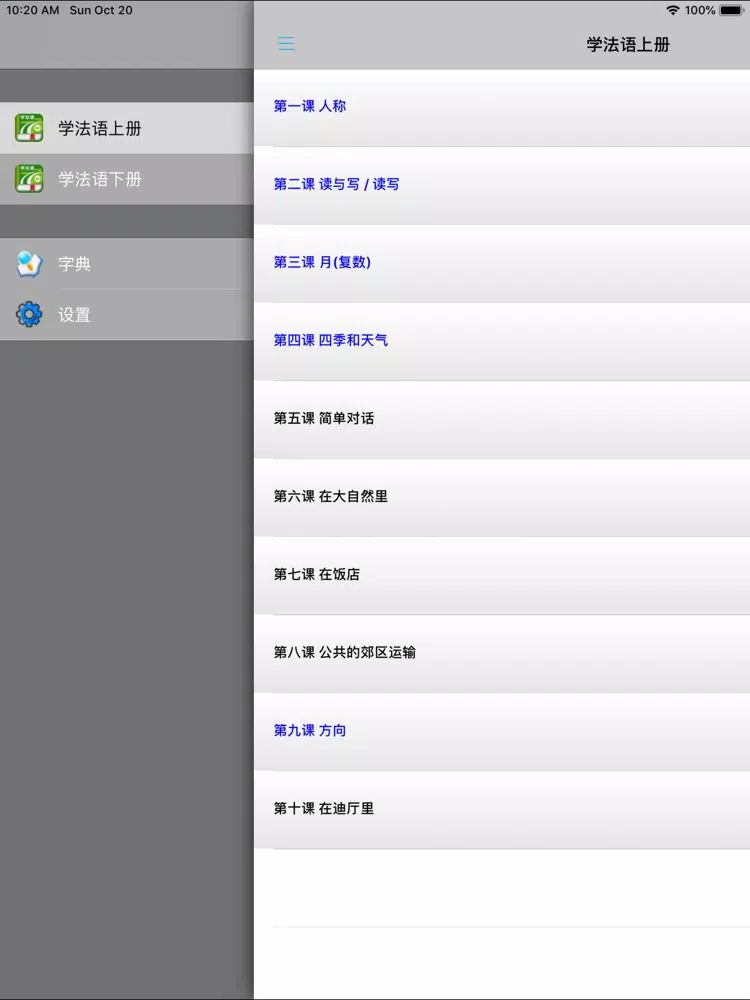Click the 字典 dictionary icon
Viewport: 750px width, 1000px height.
tap(29, 263)
